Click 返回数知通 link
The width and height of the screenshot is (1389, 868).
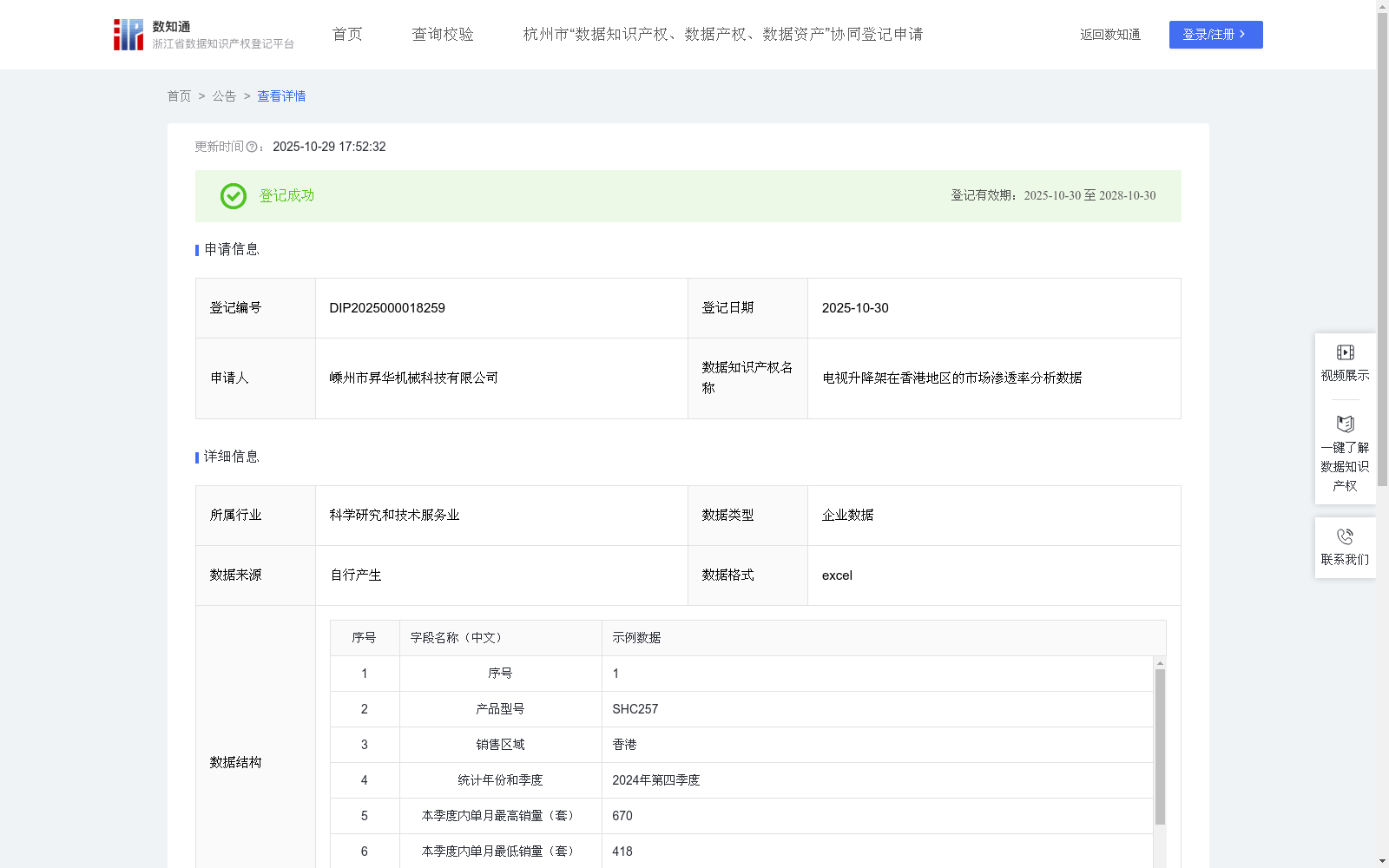click(1110, 35)
